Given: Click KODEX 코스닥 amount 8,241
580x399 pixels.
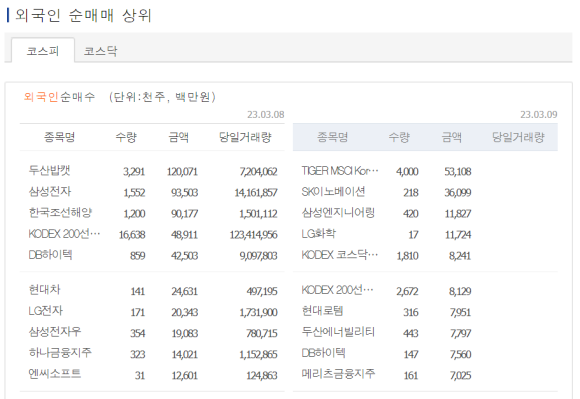Looking at the screenshot, I should coord(460,256).
